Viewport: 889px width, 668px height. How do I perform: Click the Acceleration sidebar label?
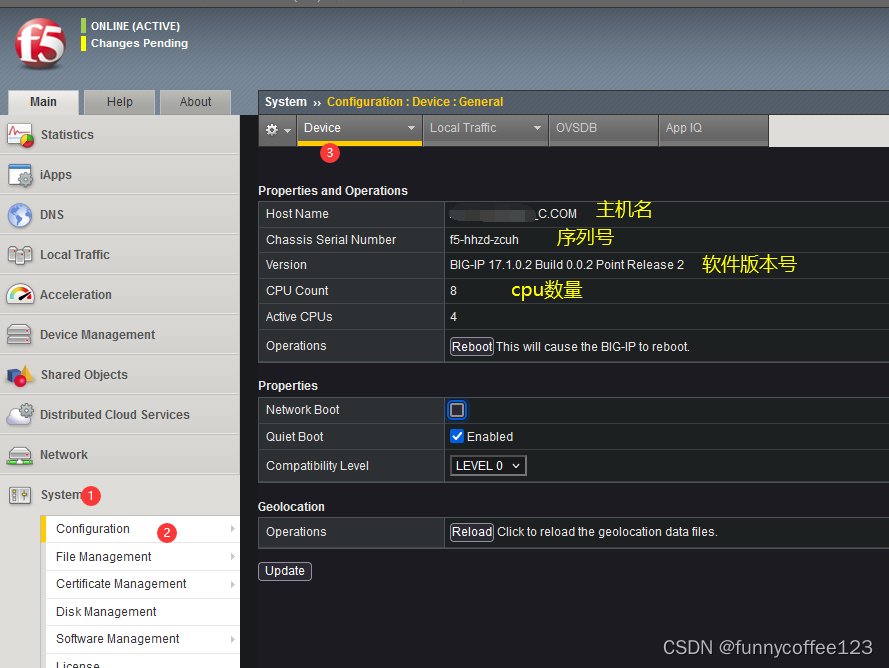tap(75, 295)
